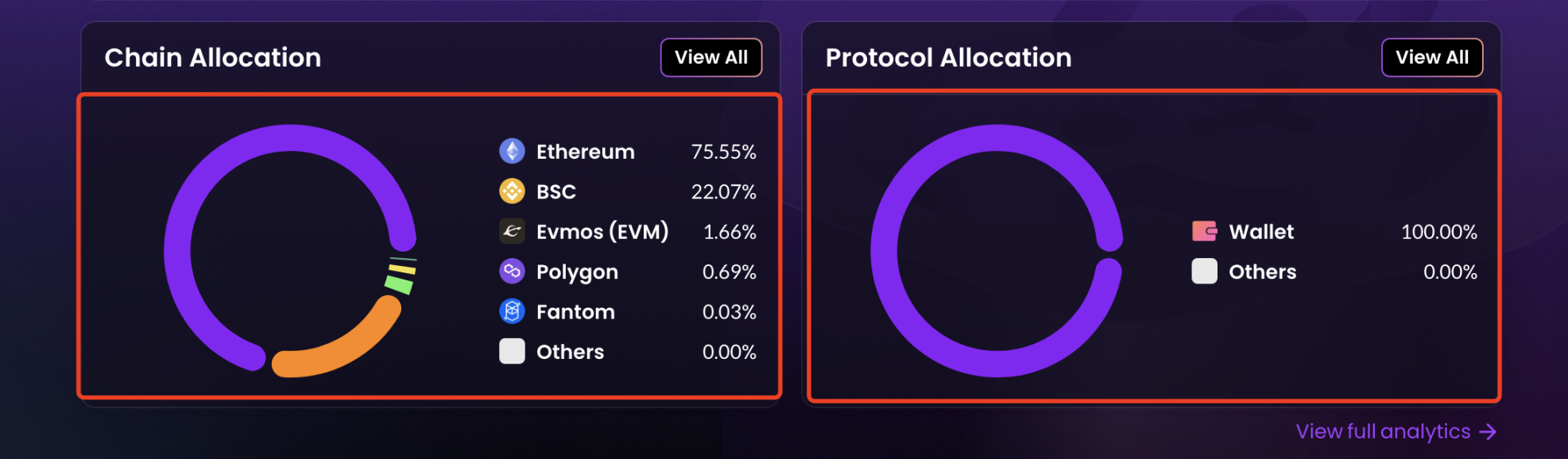This screenshot has height=459, width=1568.
Task: Click the Evmos (EVM) chain icon
Action: [x=512, y=231]
